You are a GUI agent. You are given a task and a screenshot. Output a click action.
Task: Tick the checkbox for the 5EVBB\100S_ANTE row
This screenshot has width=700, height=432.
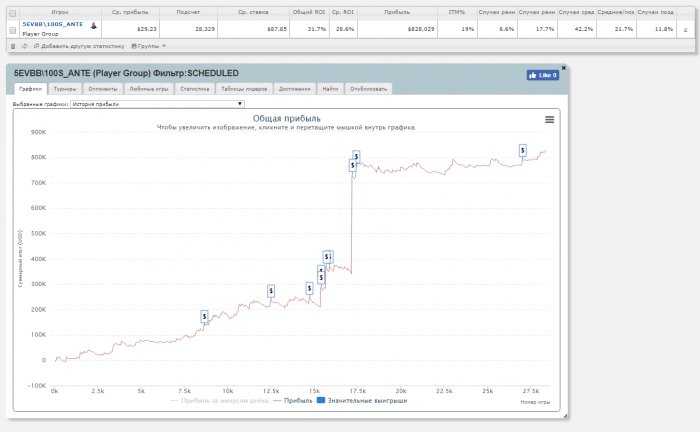click(12, 30)
